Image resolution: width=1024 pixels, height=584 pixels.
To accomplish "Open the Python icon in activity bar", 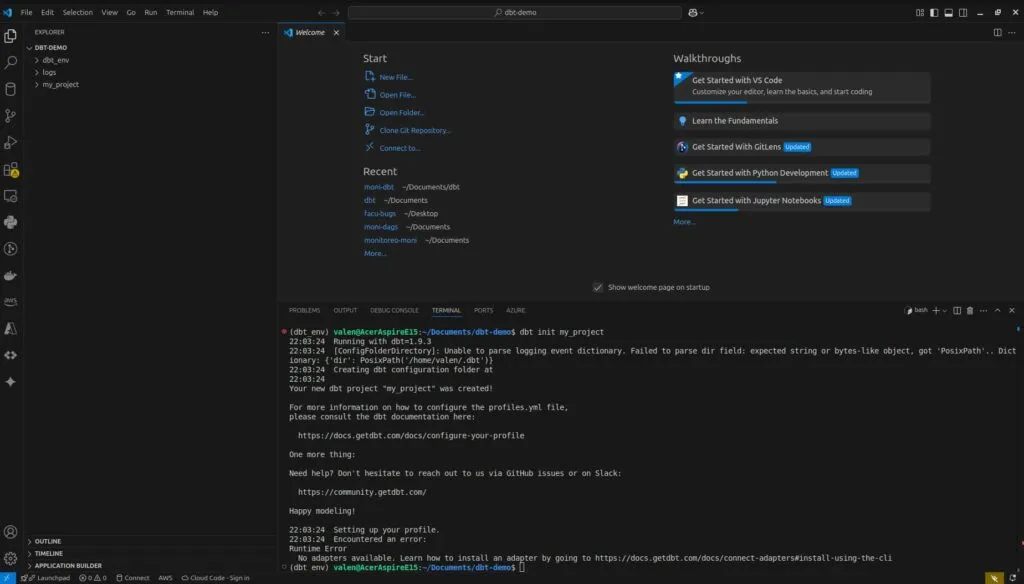I will 10,222.
